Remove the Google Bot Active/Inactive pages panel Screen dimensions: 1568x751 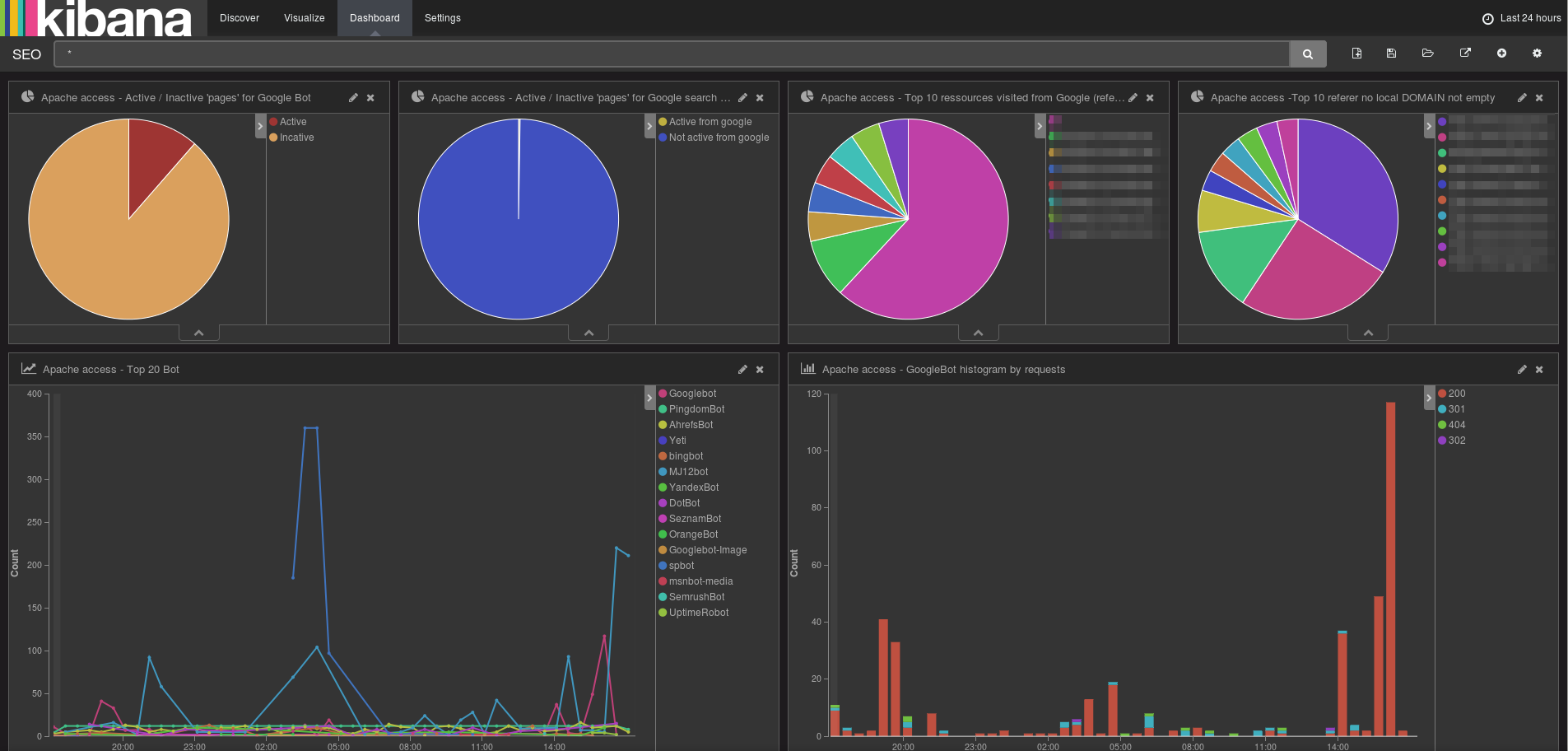pyautogui.click(x=370, y=97)
